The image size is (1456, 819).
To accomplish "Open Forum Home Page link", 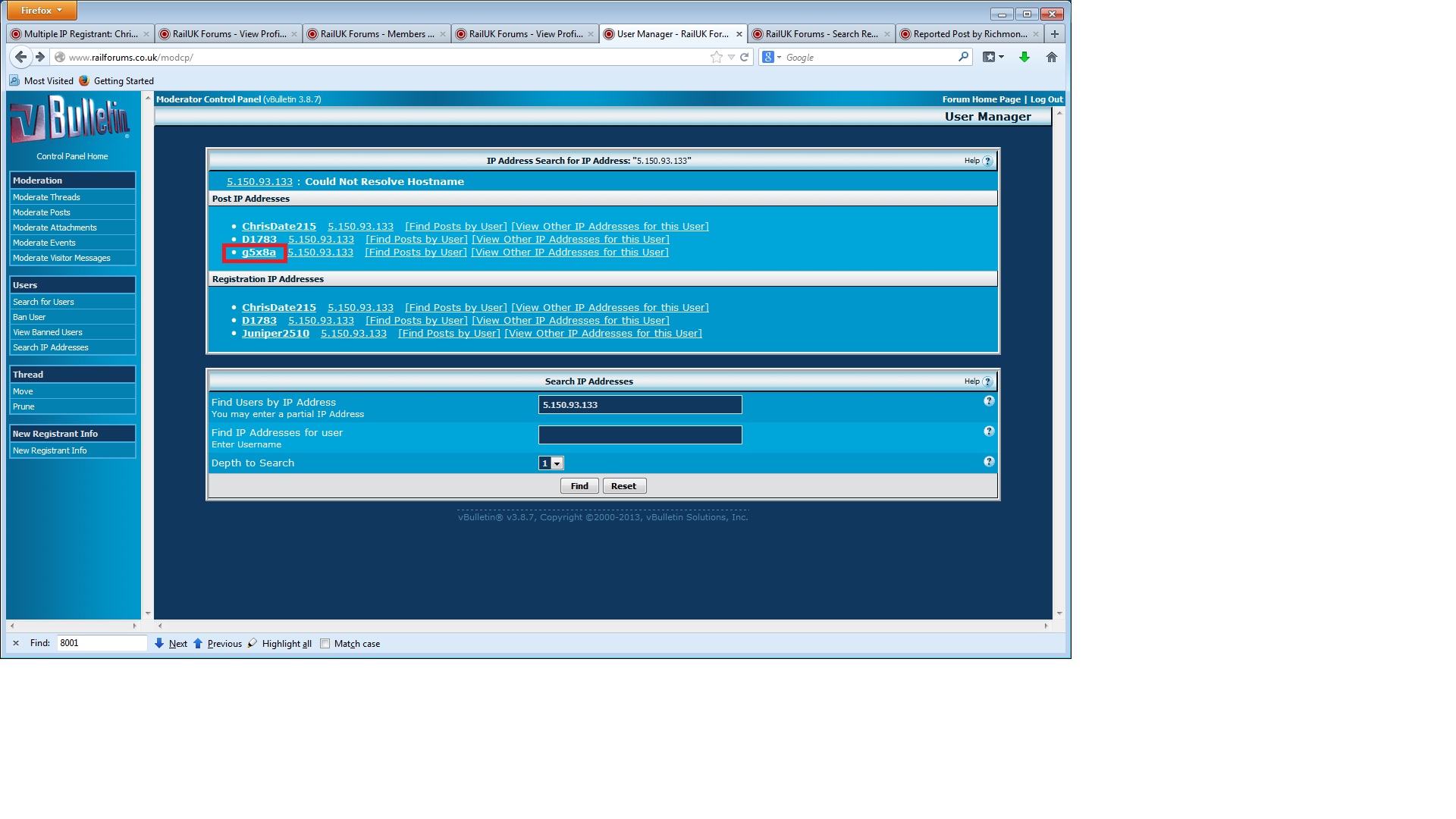I will click(x=981, y=99).
